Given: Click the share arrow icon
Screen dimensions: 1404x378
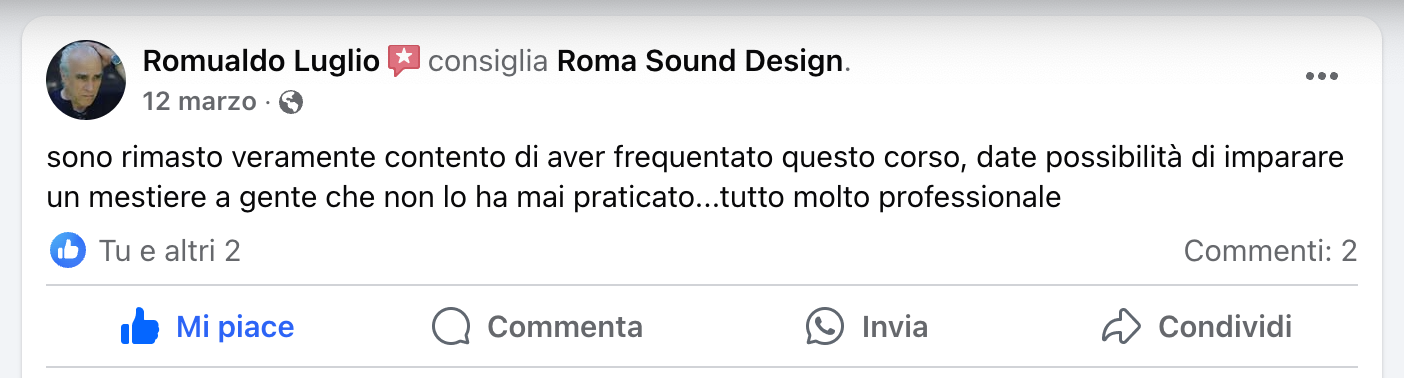Looking at the screenshot, I should coord(1120,326).
